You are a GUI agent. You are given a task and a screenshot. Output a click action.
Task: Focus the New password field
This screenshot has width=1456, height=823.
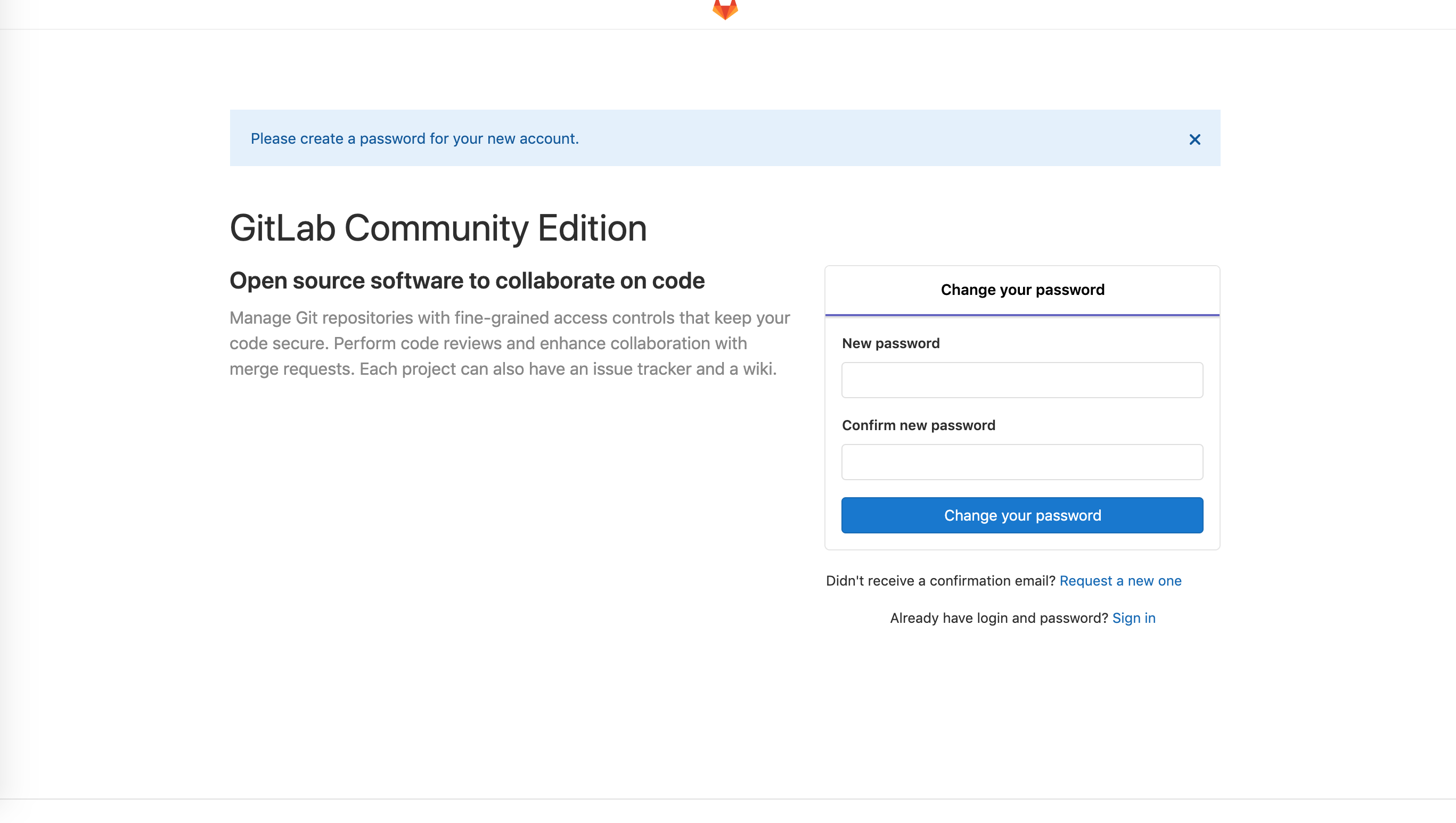1022,380
